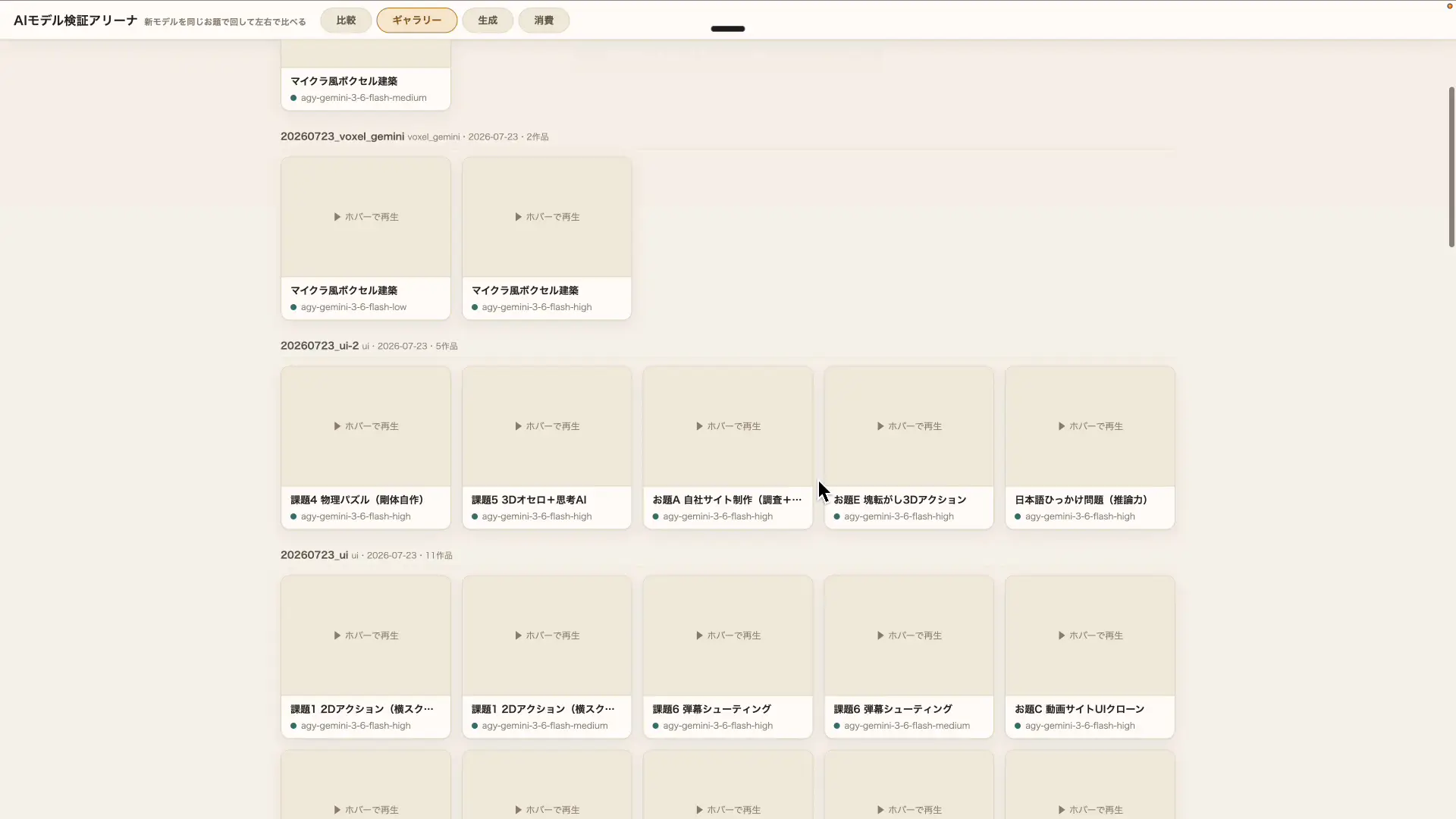Click お題E 塊転がし3Dアクション title
The image size is (1456, 819).
pos(900,500)
